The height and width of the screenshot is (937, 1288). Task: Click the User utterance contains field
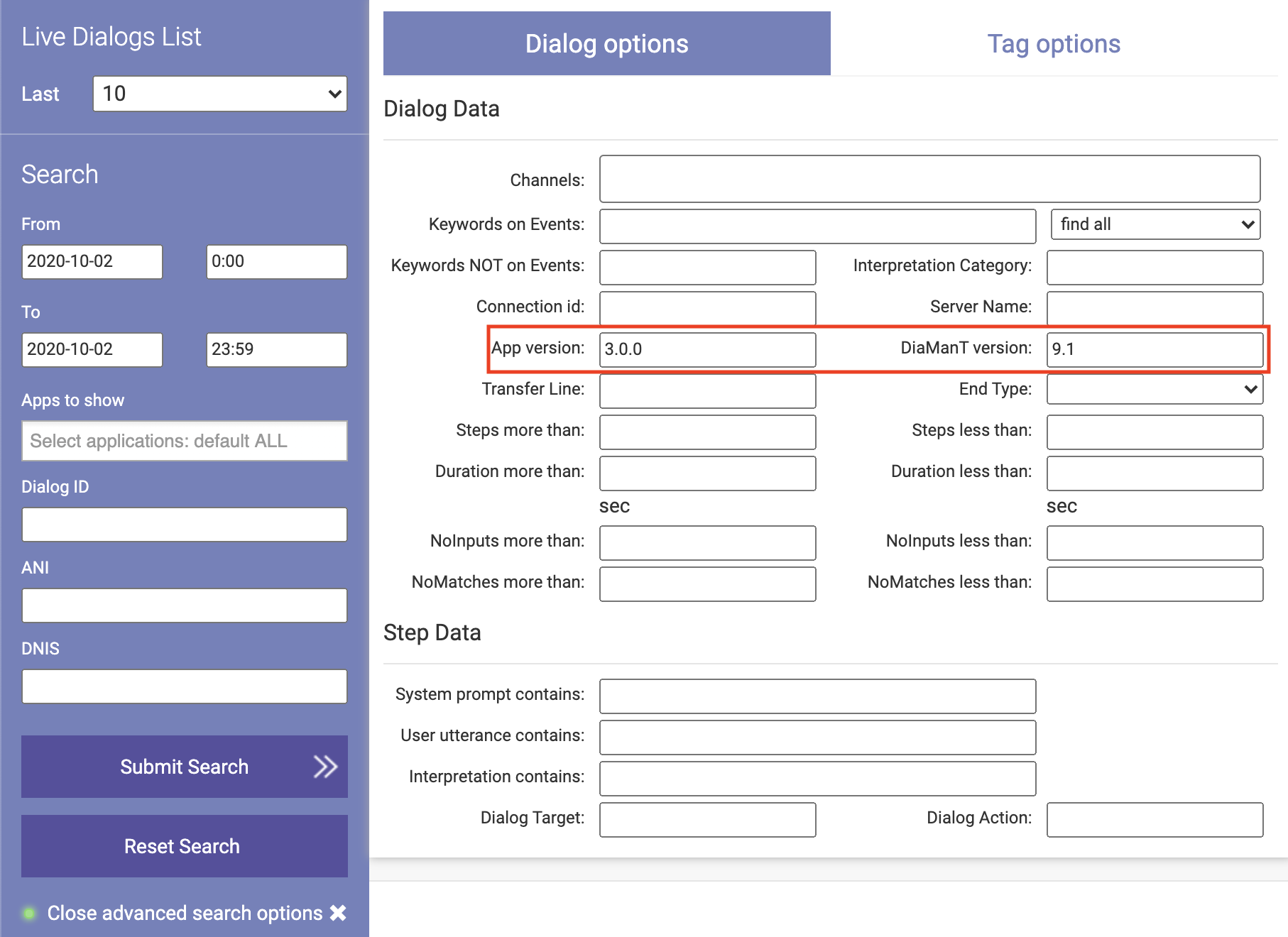[817, 738]
